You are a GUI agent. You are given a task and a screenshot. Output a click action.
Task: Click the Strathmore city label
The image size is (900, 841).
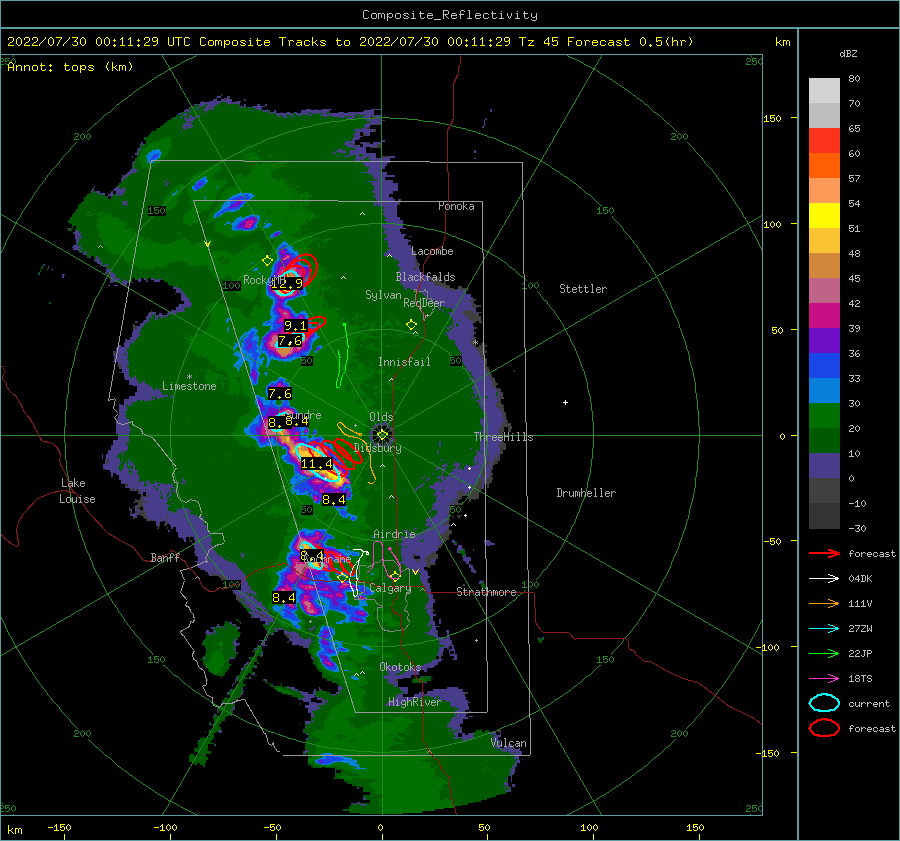coord(486,592)
